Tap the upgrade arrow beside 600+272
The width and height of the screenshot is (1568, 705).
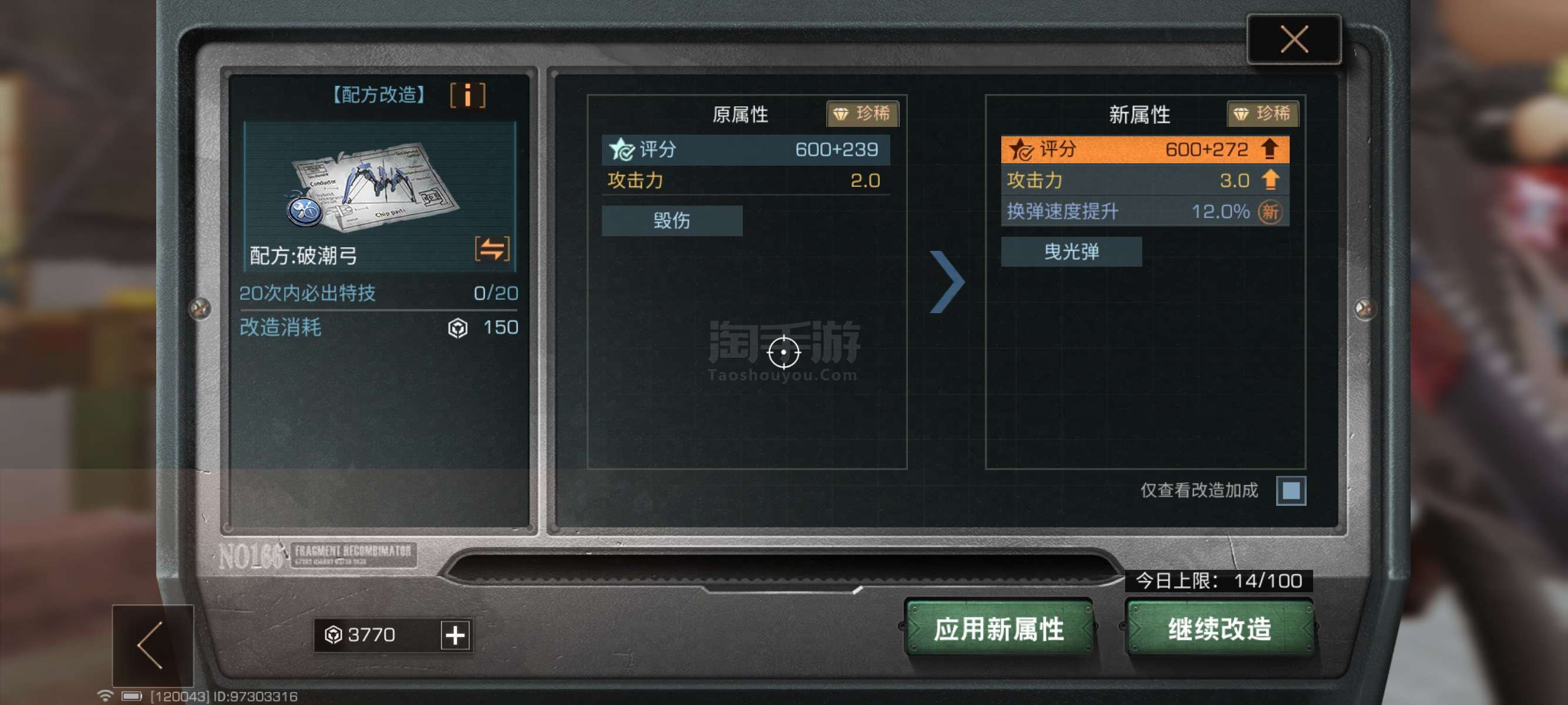(x=1269, y=149)
